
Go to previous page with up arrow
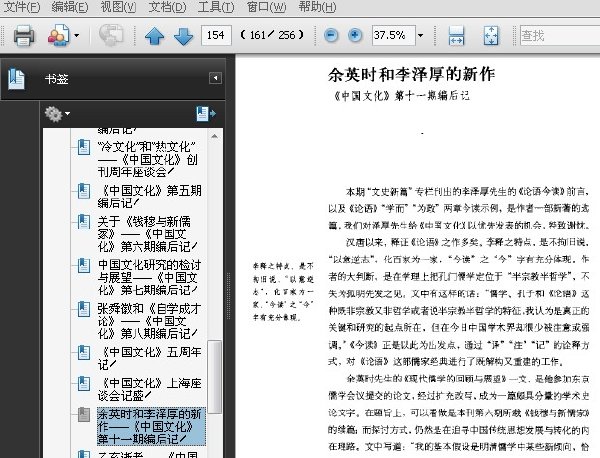(155, 36)
